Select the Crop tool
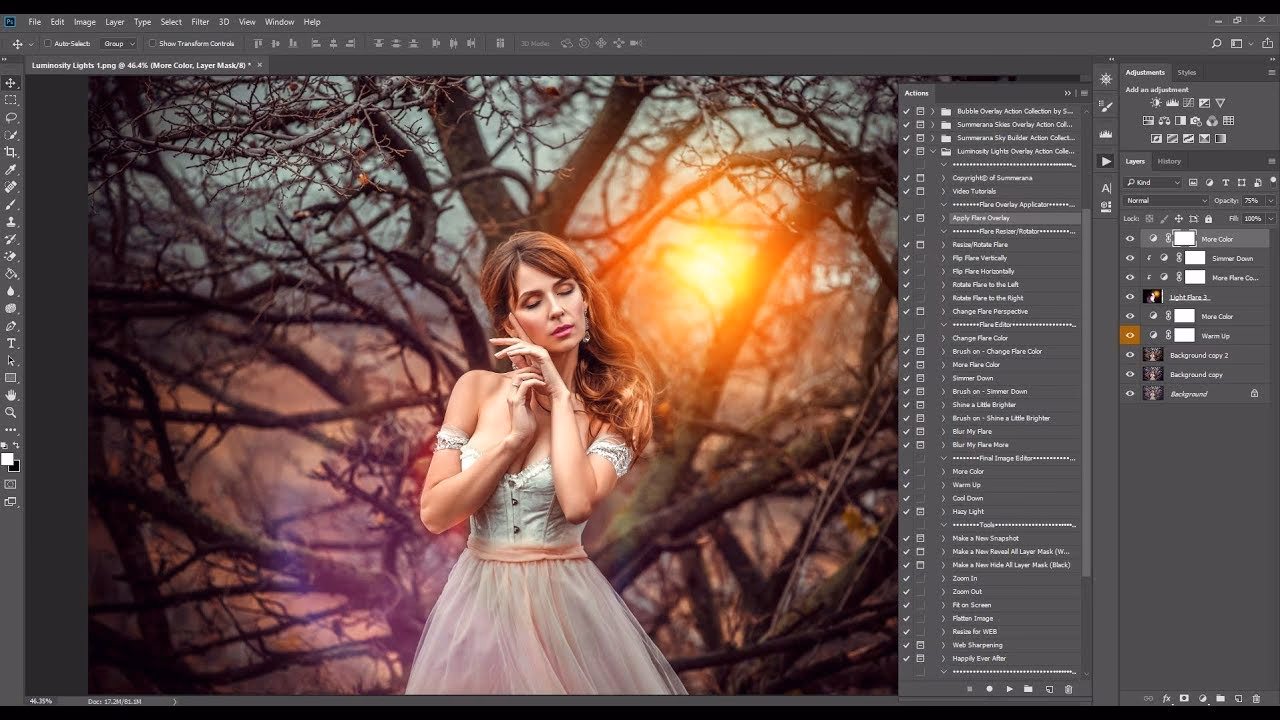 12,152
